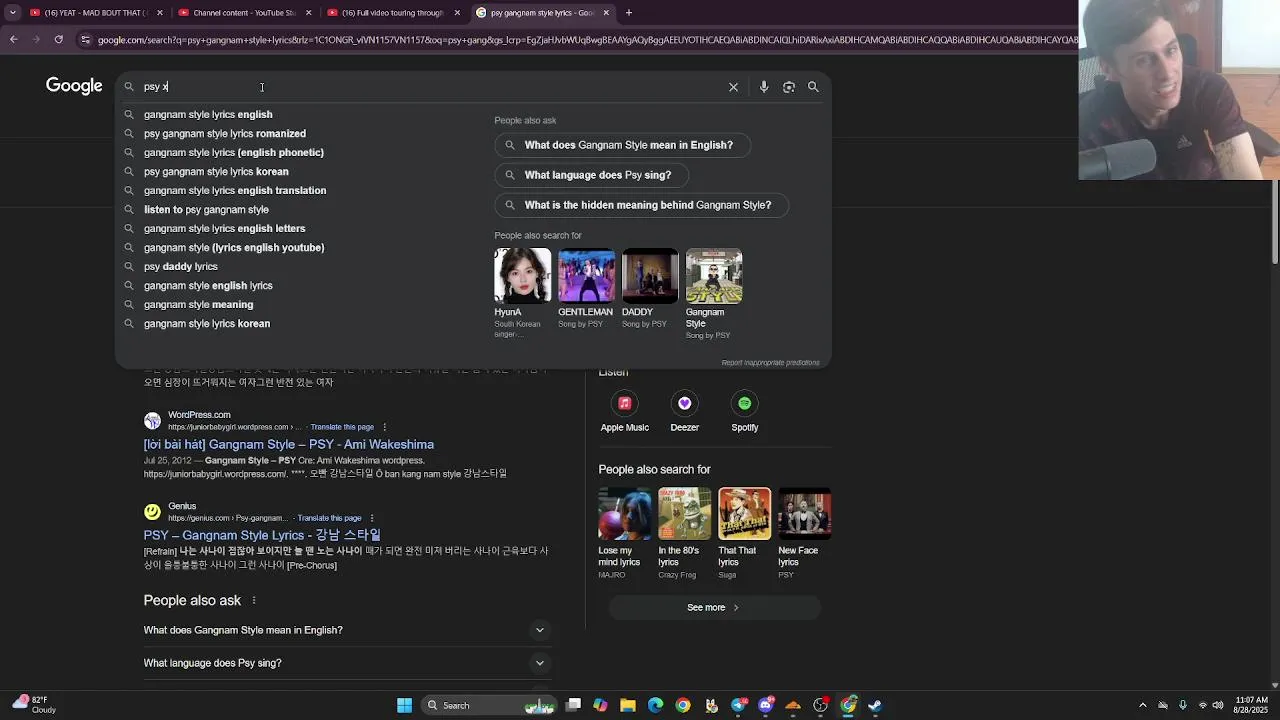The width and height of the screenshot is (1280, 720).
Task: Click the magnifier search submit icon
Action: (813, 87)
